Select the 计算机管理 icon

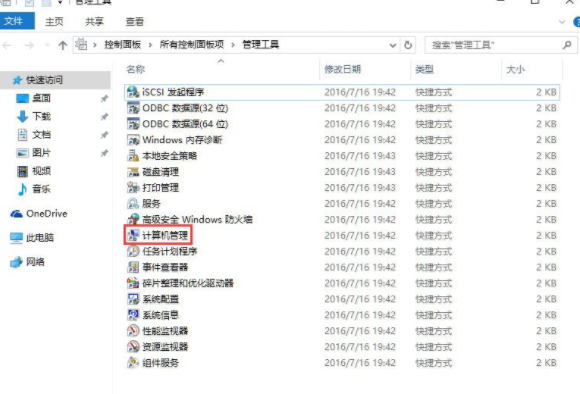133,235
